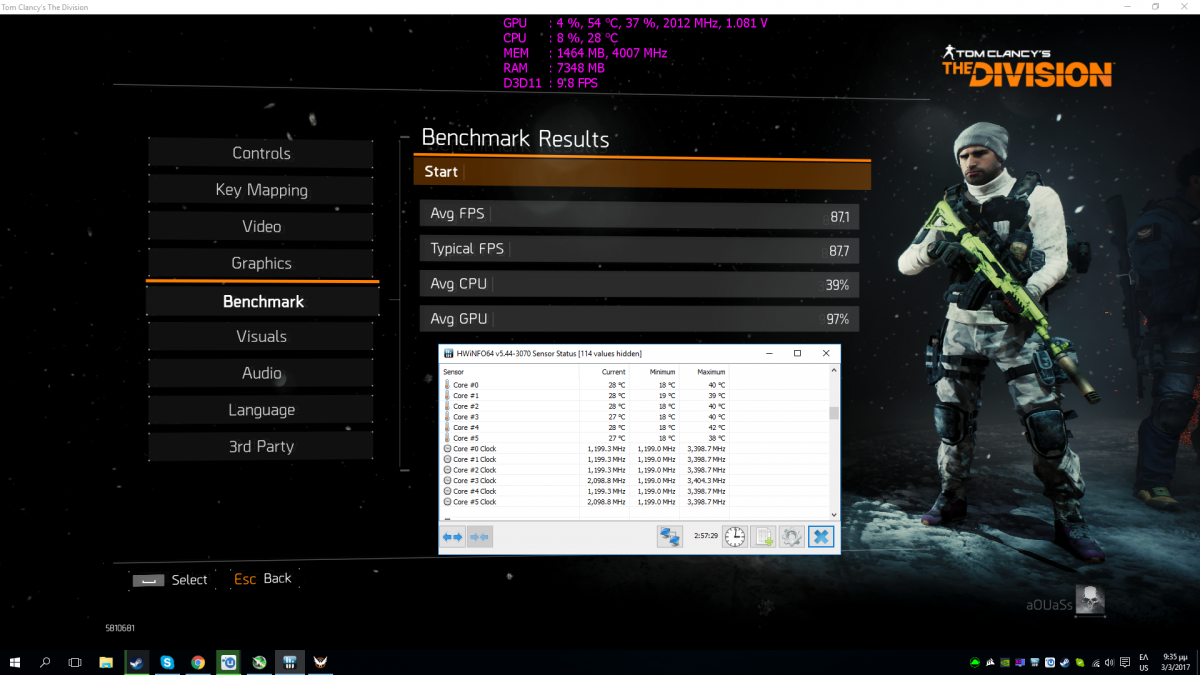Open HWiNFO remote network monitoring icon
This screenshot has height=675, width=1200.
click(x=669, y=537)
